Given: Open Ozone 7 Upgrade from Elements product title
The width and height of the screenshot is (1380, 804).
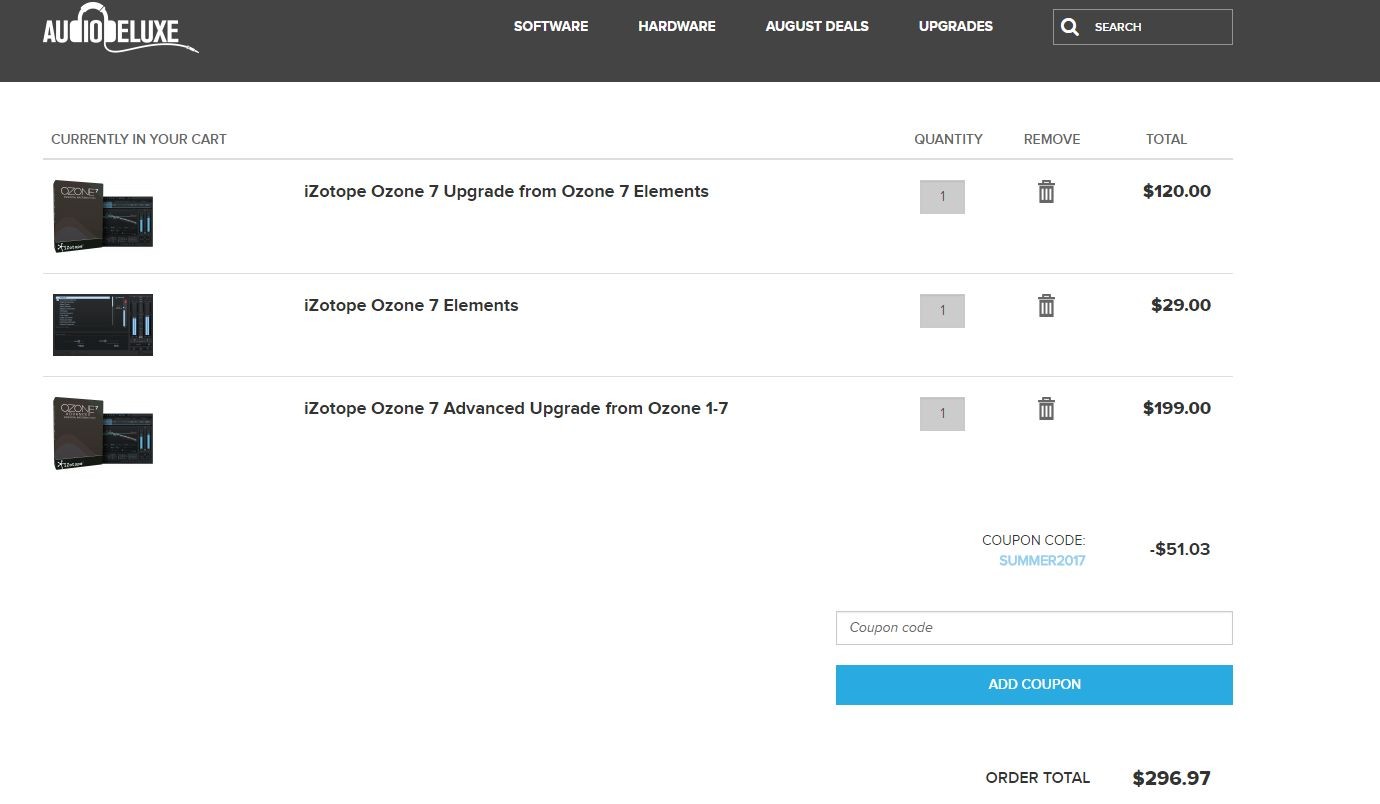Looking at the screenshot, I should (x=506, y=192).
